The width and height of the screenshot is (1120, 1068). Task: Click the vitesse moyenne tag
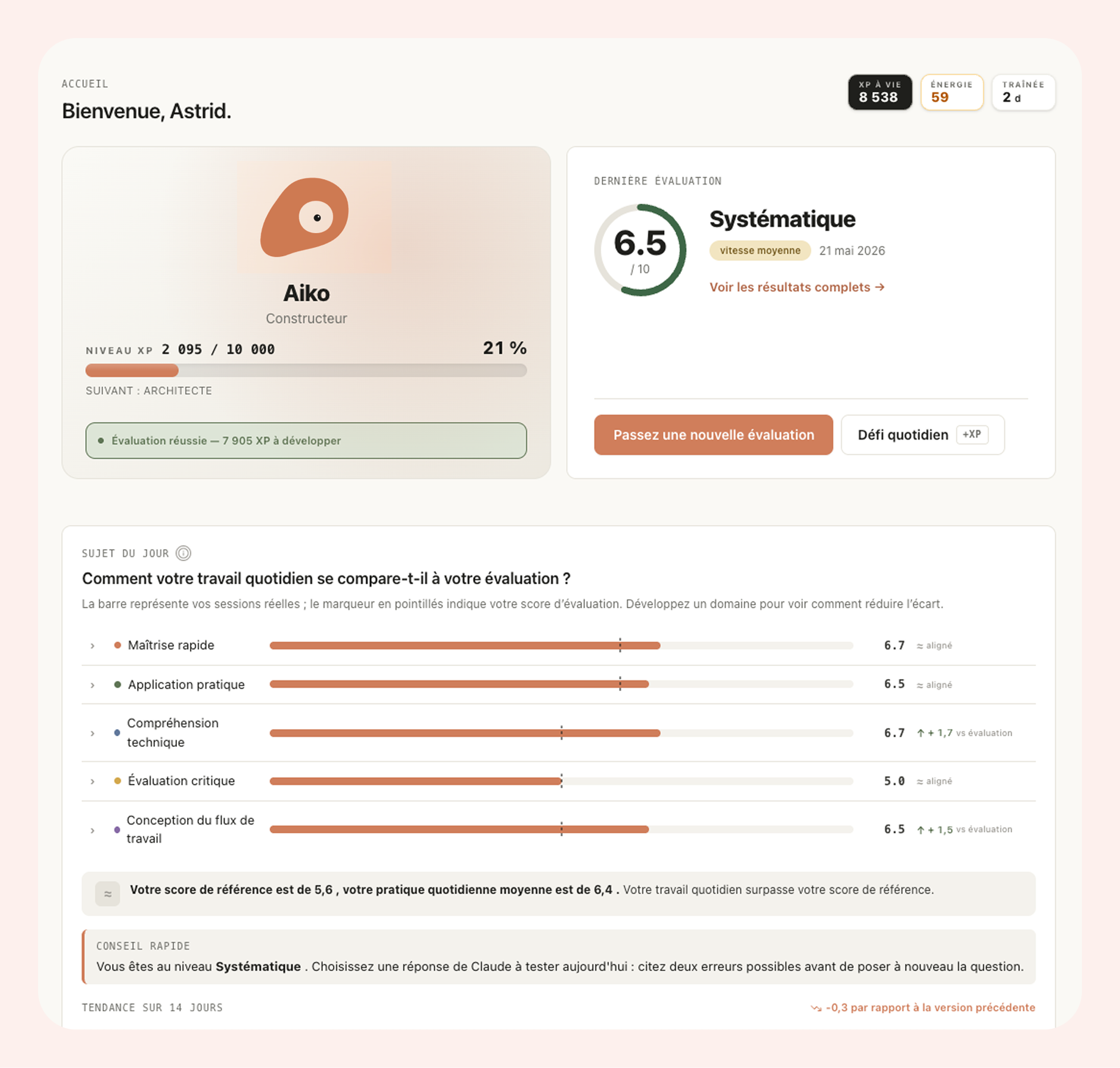click(760, 251)
